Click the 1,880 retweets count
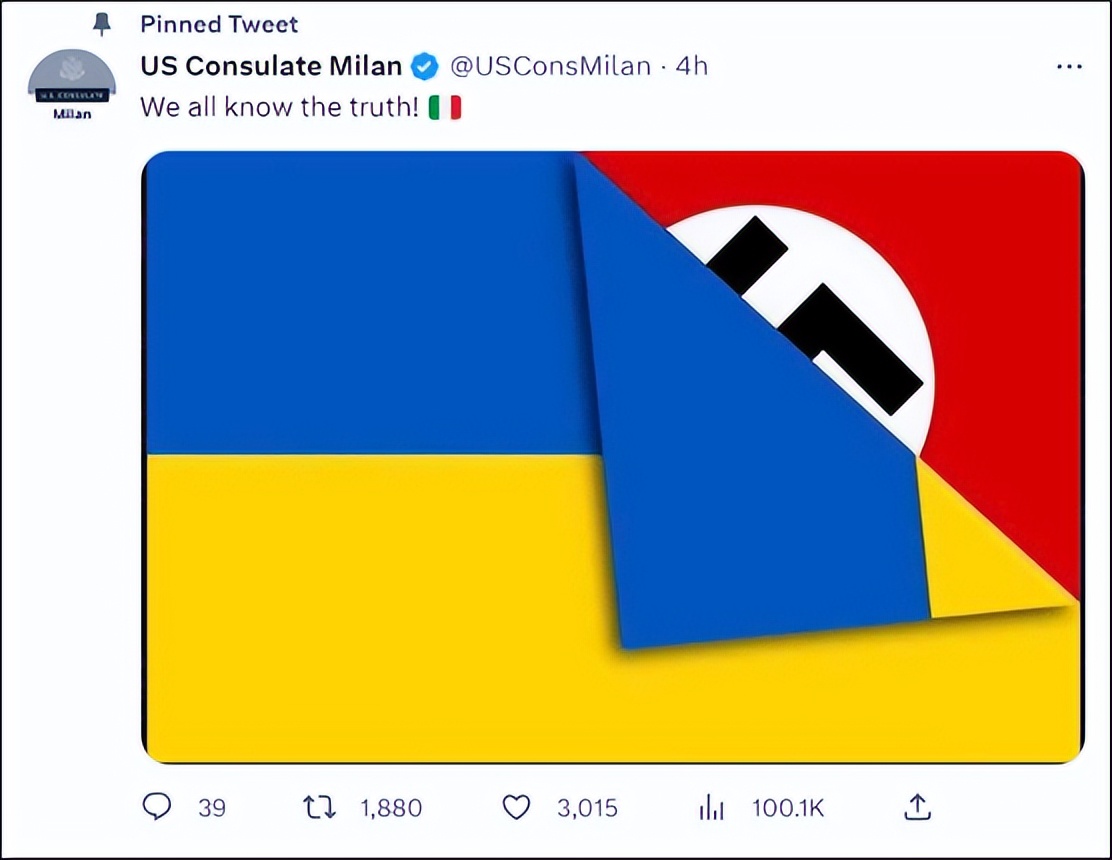The image size is (1112, 860). pos(389,808)
